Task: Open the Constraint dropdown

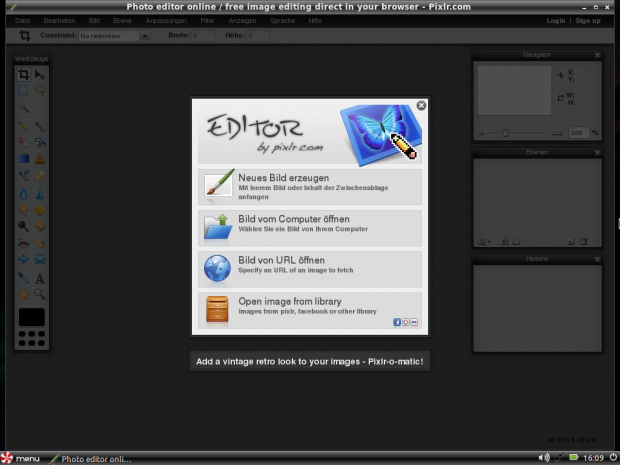Action: click(x=145, y=36)
